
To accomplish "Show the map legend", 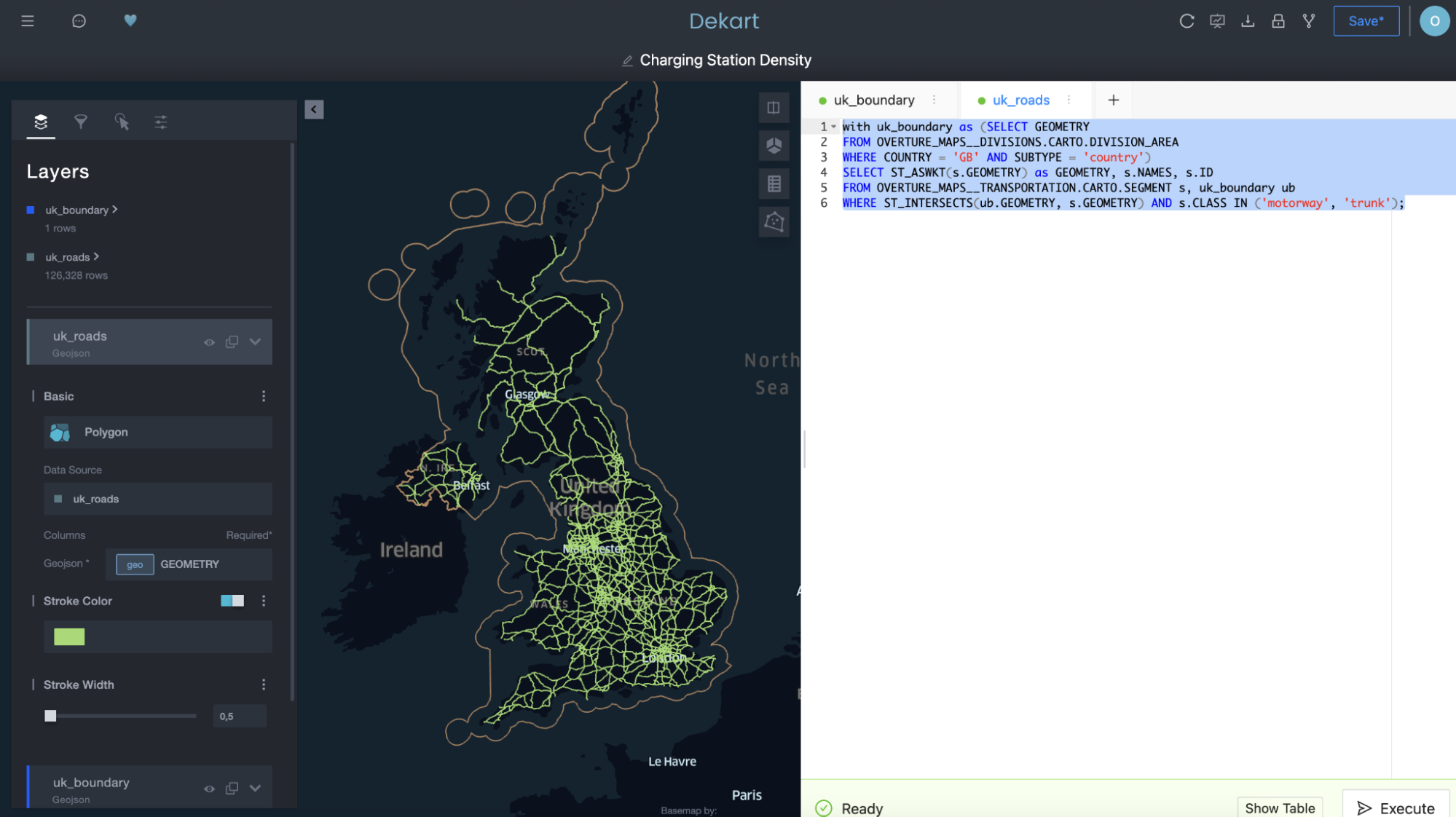I will coord(774,183).
